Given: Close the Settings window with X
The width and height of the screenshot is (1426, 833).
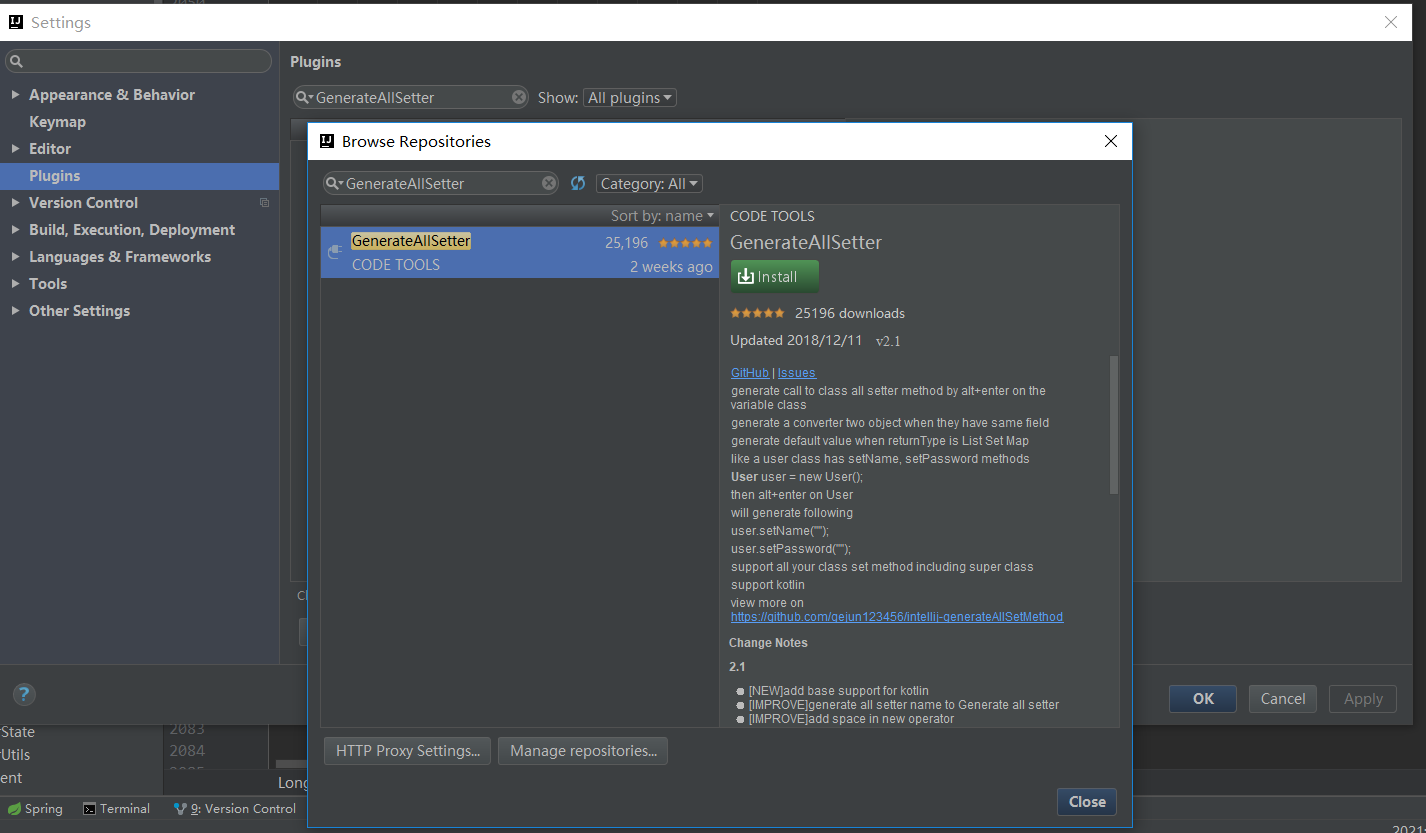Looking at the screenshot, I should click(x=1391, y=22).
